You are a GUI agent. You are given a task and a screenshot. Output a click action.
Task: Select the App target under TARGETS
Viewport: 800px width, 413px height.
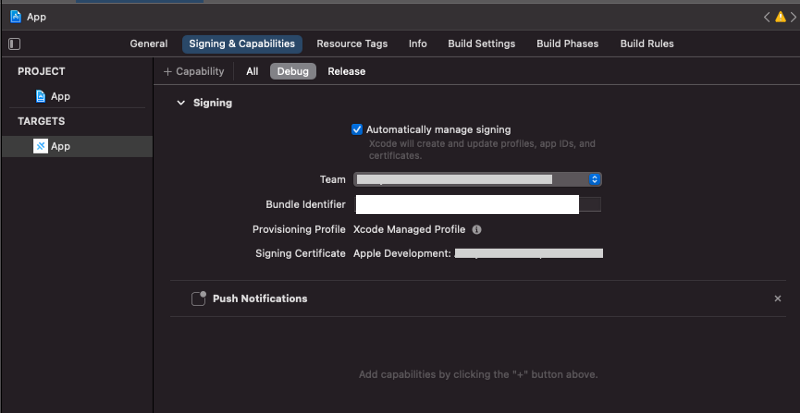click(78, 147)
